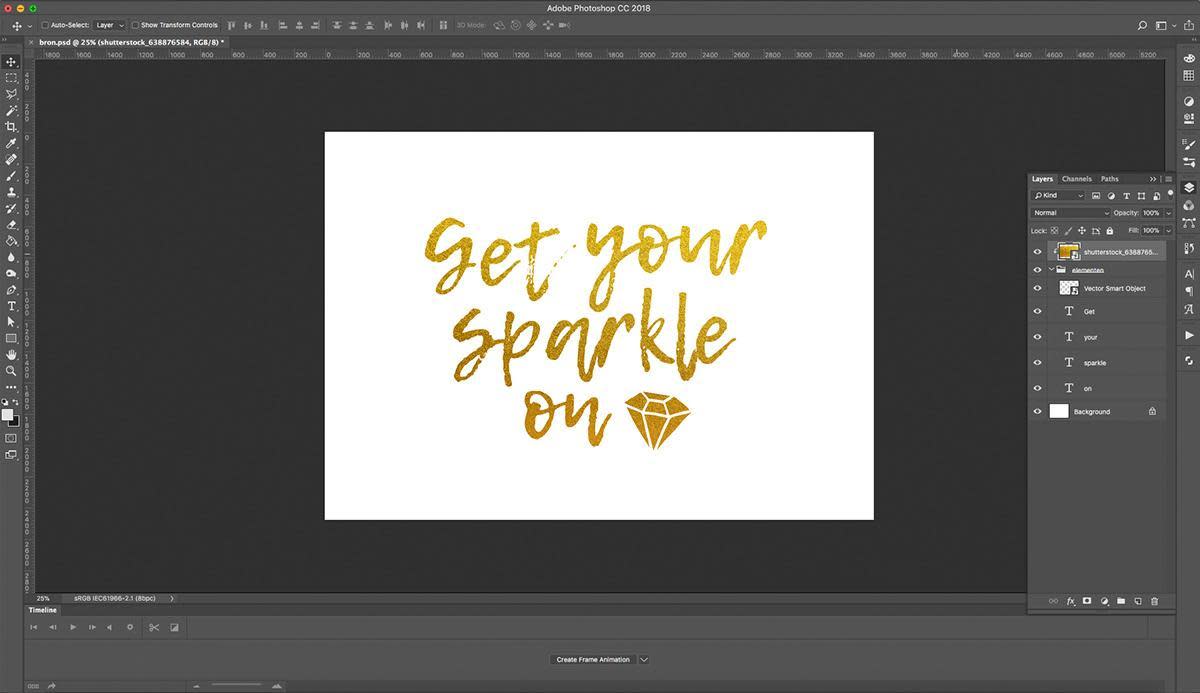Hide the Background layer visibility

pyautogui.click(x=1037, y=411)
